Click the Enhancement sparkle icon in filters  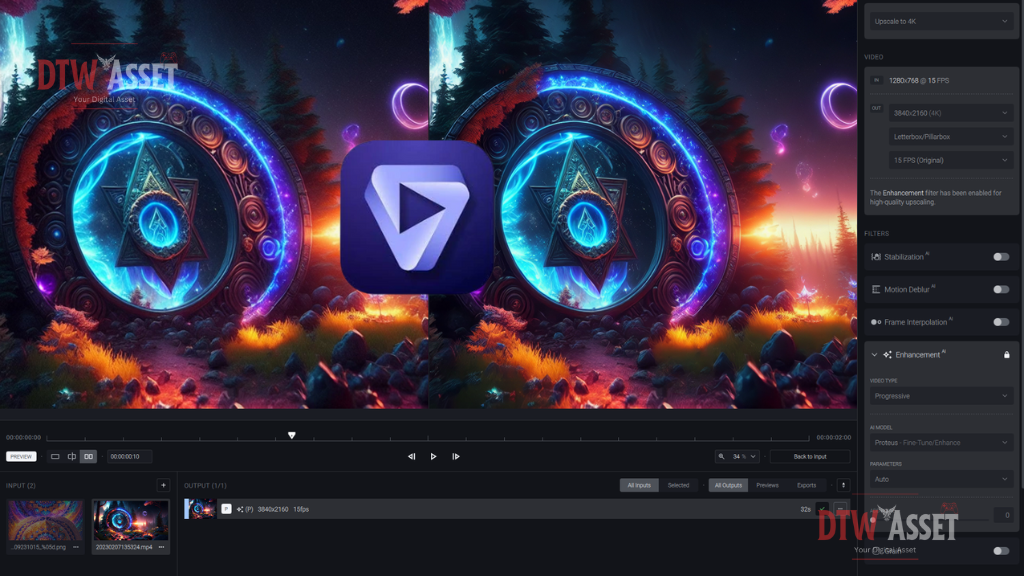[x=888, y=355]
